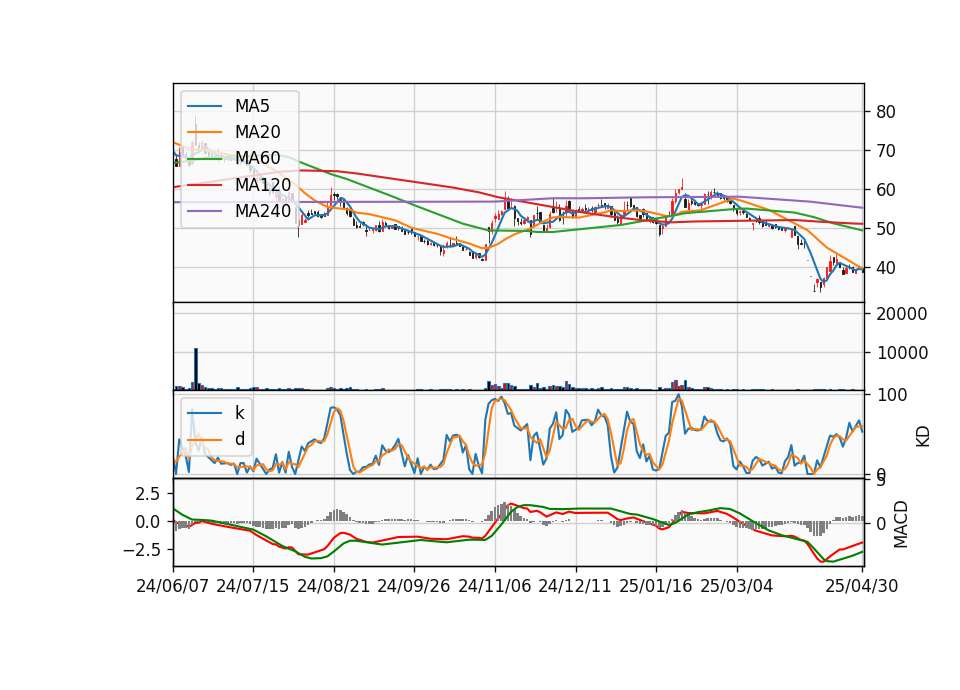Screen dimensions: 960x690
Task: Click the 24/09/26 date axis label
Action: [x=413, y=586]
